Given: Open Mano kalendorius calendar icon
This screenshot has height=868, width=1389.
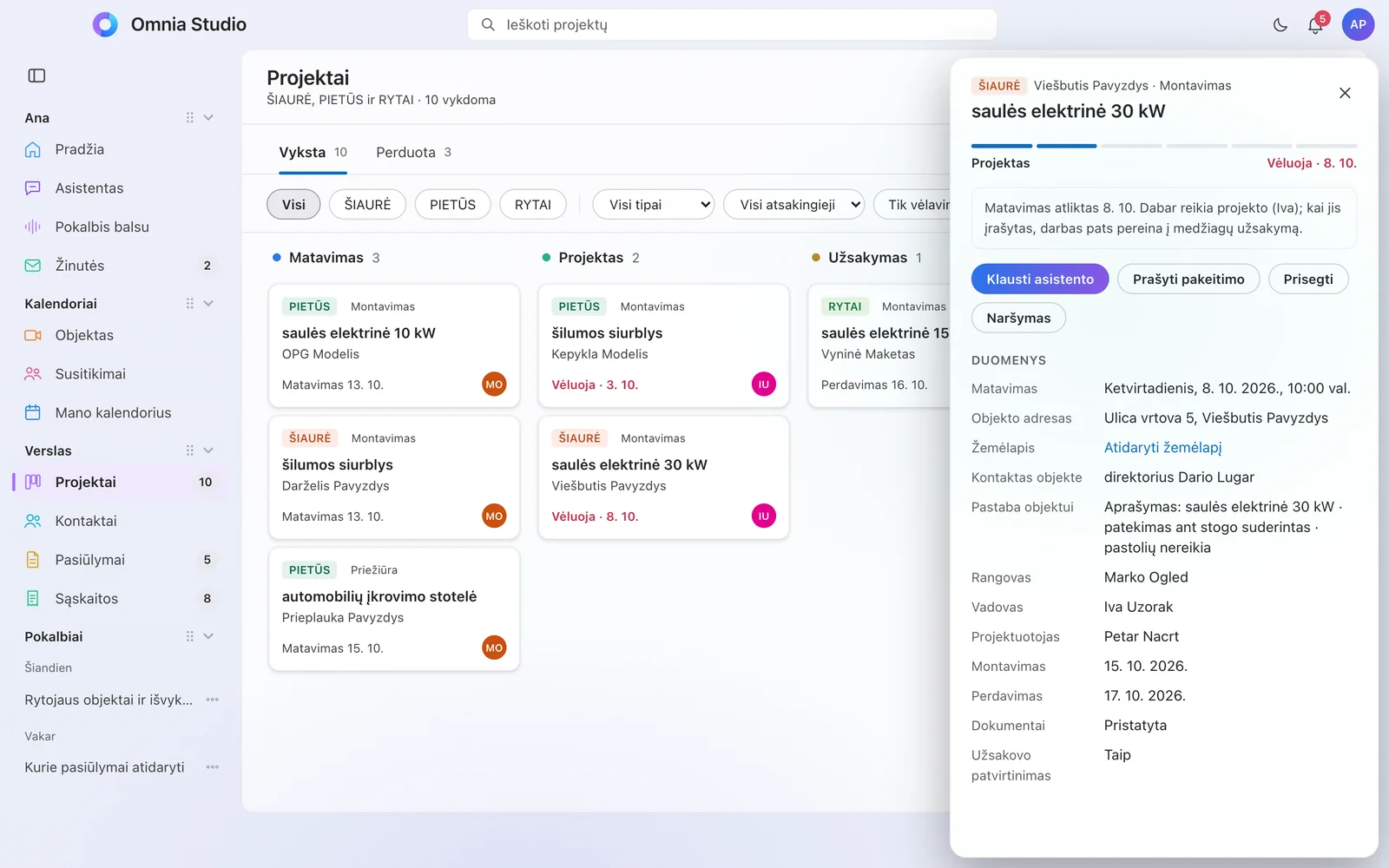Looking at the screenshot, I should 33,412.
